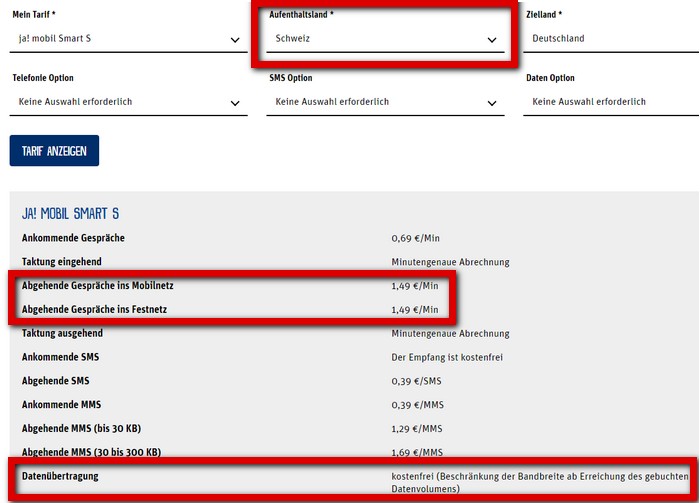This screenshot has width=700, height=503.
Task: Open the Daten Option dropdown
Action: coord(612,102)
